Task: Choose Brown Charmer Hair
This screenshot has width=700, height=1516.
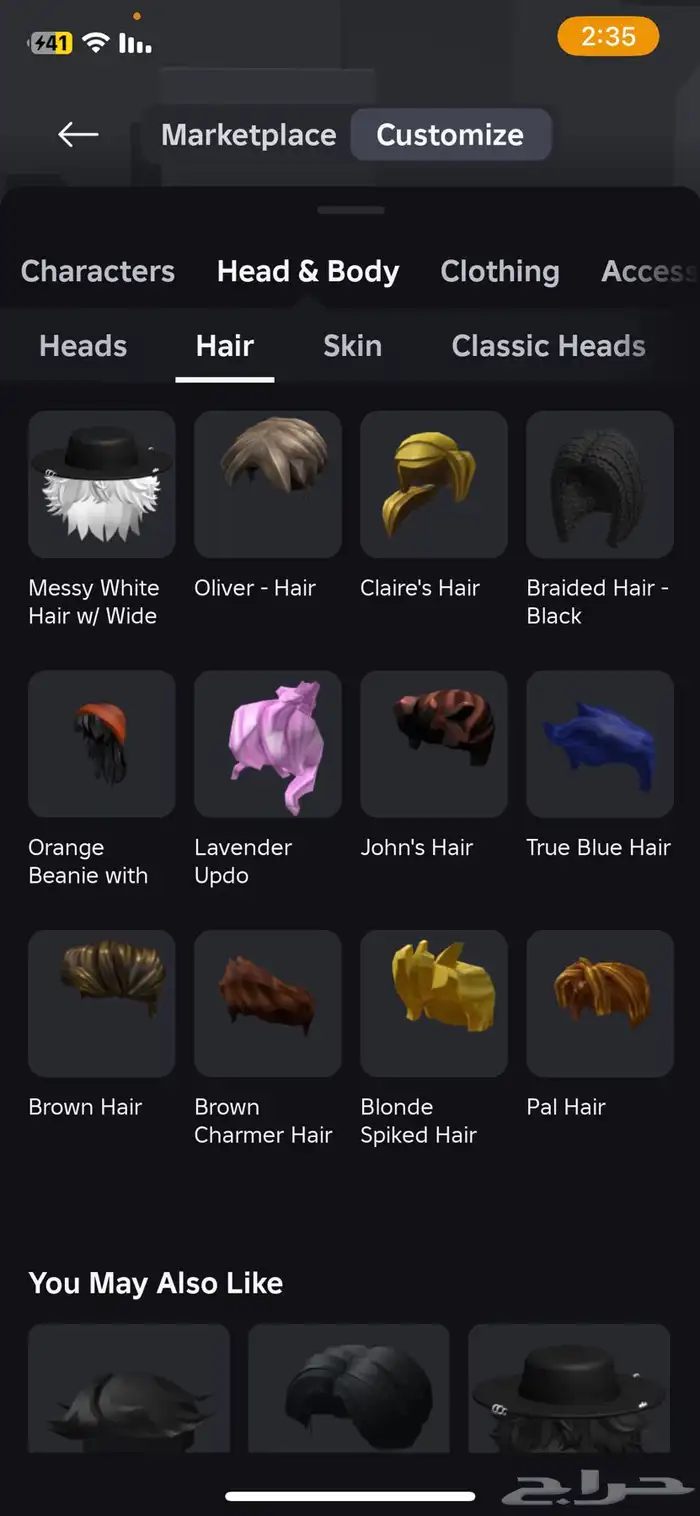Action: pos(268,1004)
